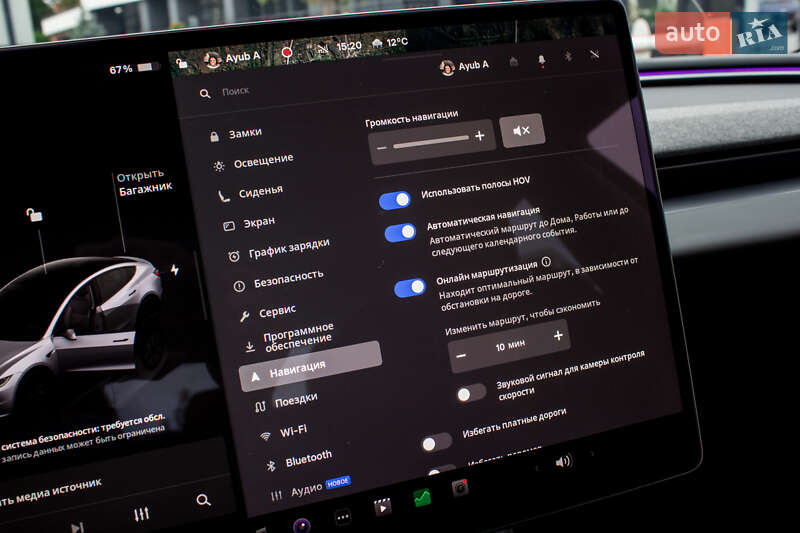Enable avoid toll roads toggle
800x533 pixels.
tap(436, 442)
